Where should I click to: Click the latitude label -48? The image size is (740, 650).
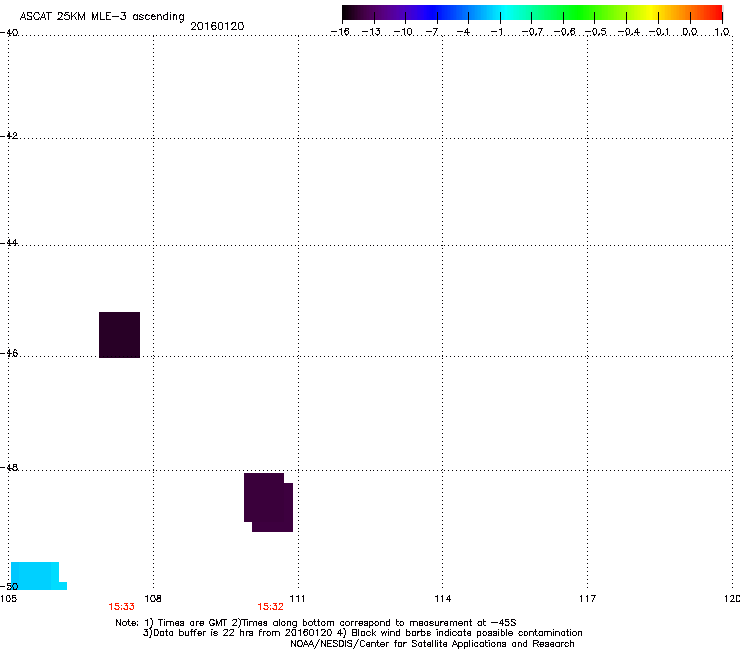coord(9,467)
